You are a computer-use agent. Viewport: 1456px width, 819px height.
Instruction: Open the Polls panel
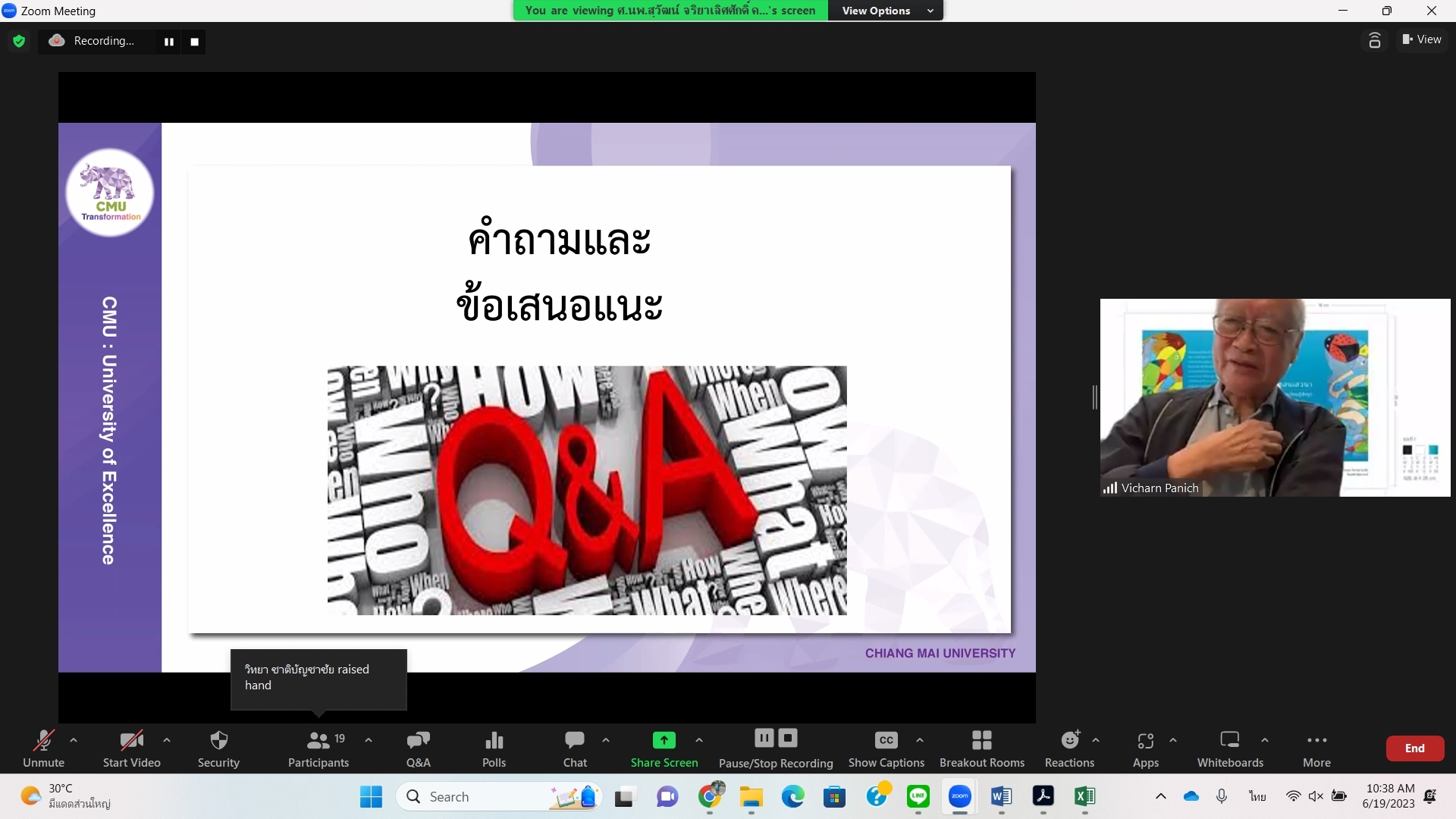[494, 748]
